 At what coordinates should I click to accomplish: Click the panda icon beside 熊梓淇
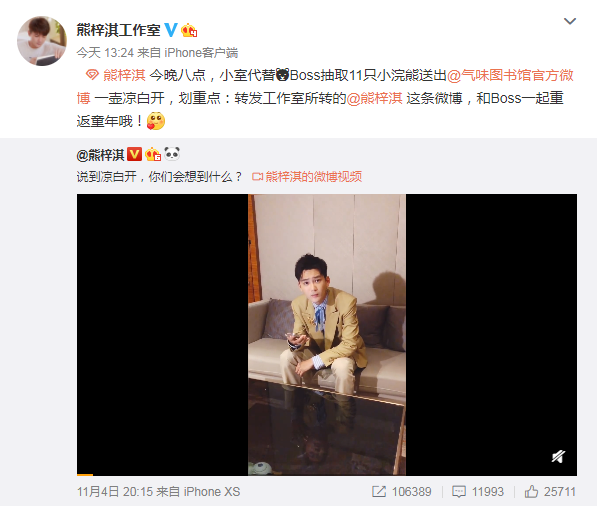(x=172, y=154)
